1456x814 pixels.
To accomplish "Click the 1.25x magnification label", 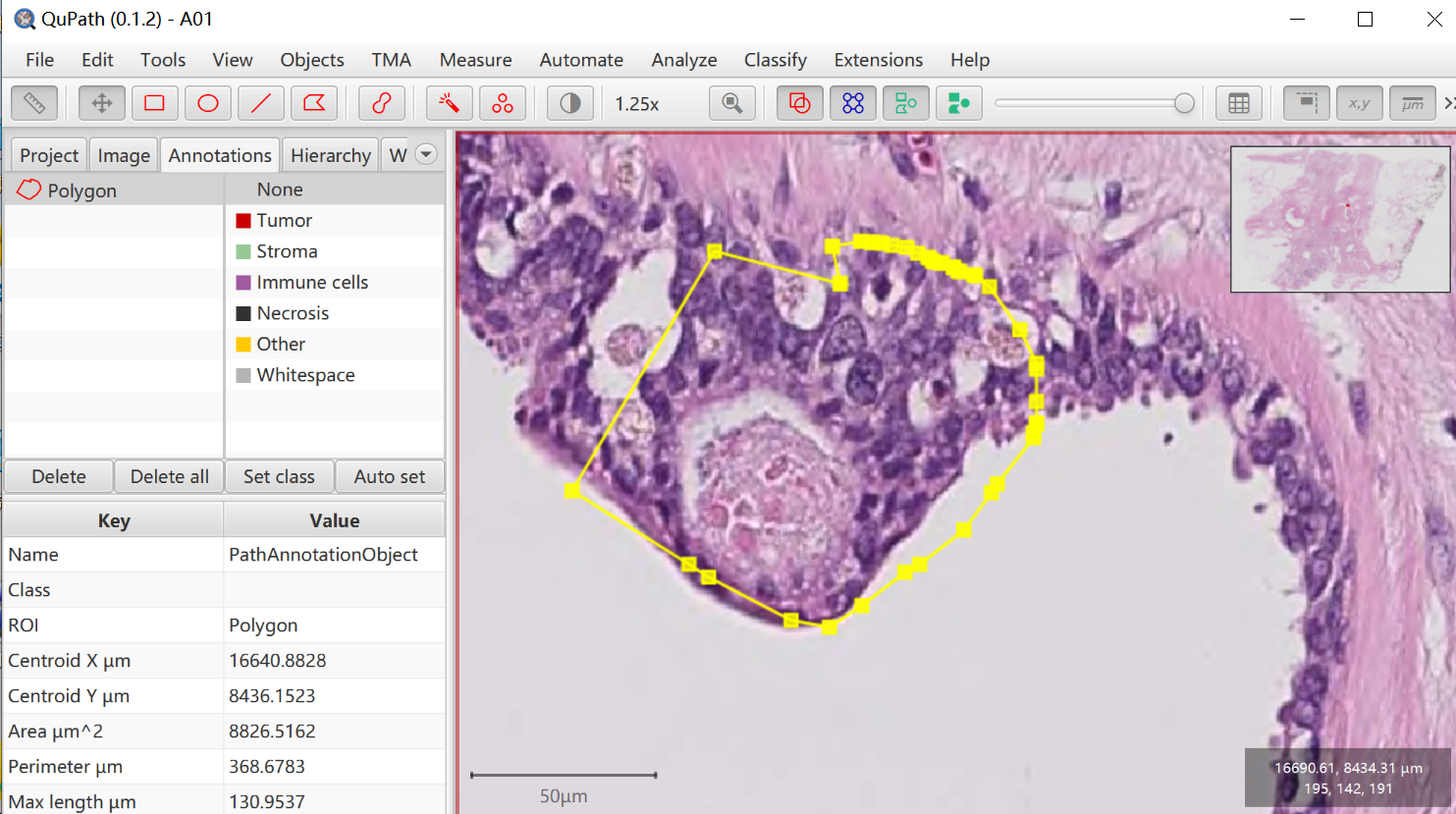I will click(x=637, y=104).
